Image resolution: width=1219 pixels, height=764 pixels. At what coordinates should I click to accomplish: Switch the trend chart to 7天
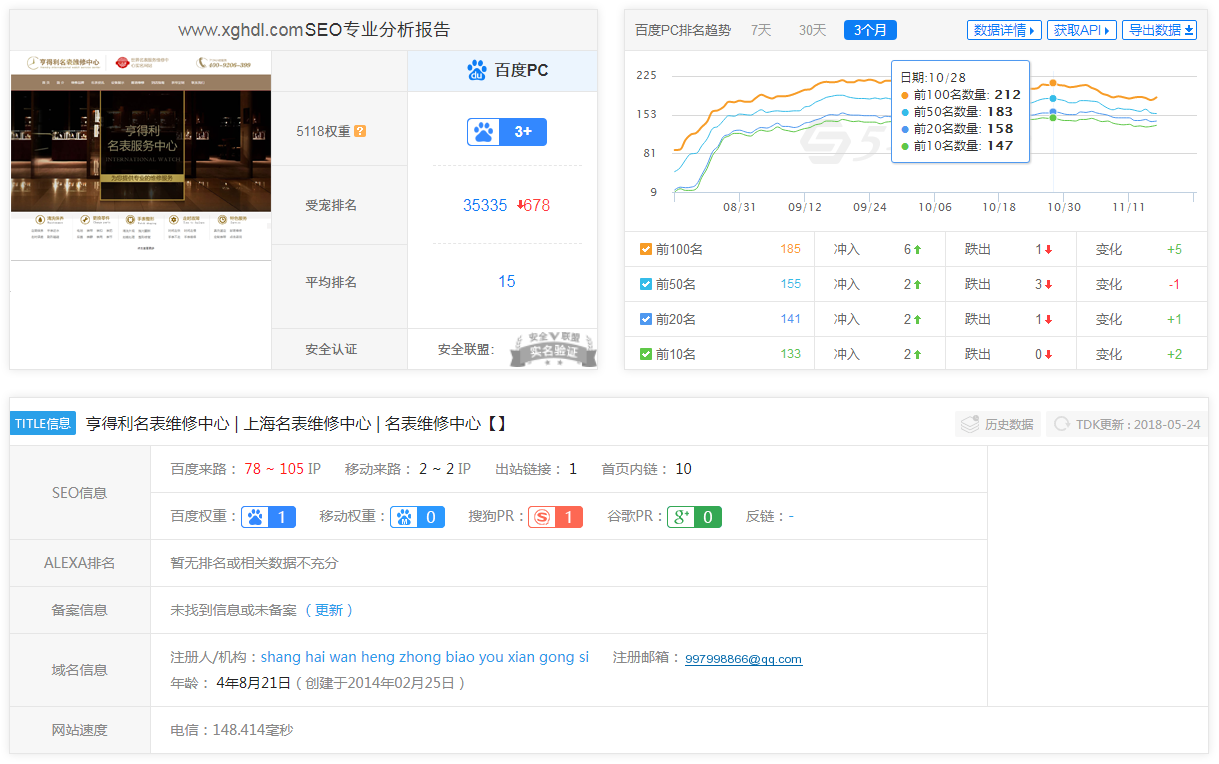pos(761,30)
